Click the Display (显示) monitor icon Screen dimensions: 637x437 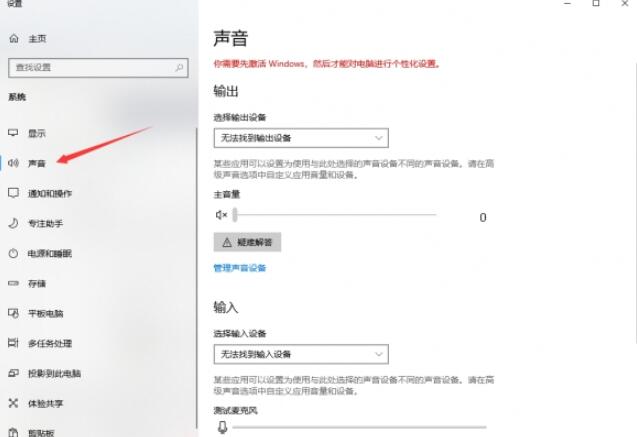13,133
